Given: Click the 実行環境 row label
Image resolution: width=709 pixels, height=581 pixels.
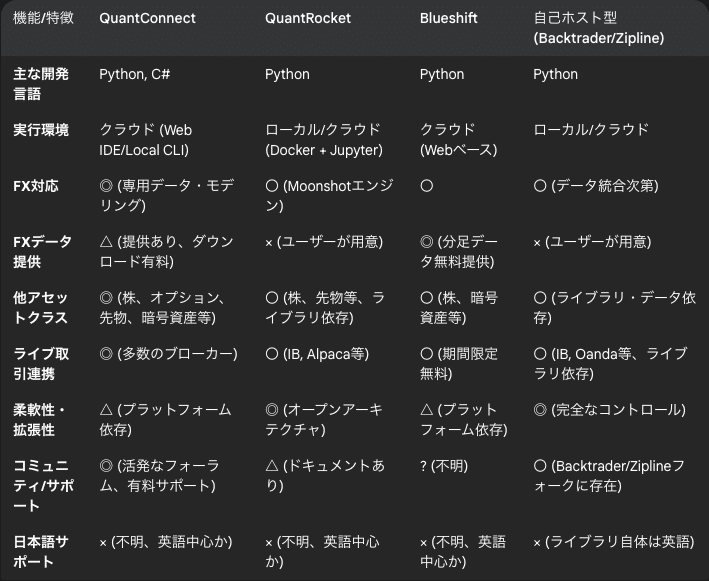Looking at the screenshot, I should [x=41, y=130].
